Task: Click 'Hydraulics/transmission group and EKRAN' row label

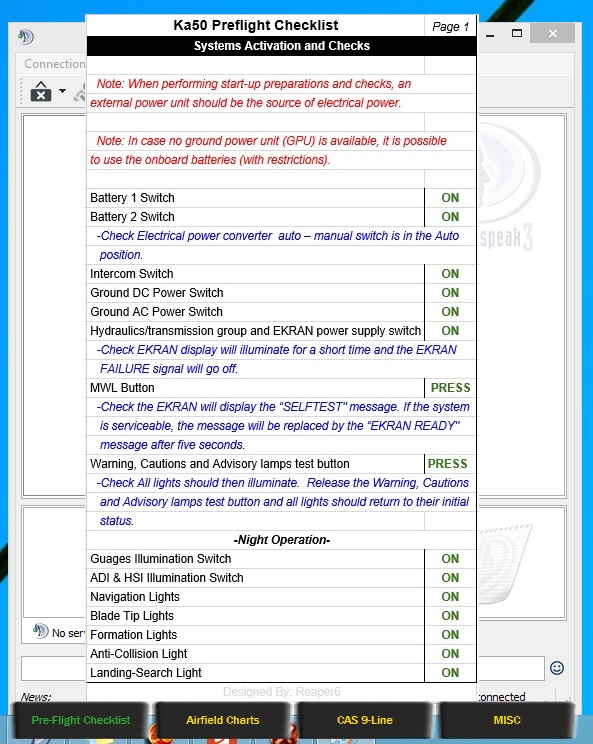Action: (255, 331)
